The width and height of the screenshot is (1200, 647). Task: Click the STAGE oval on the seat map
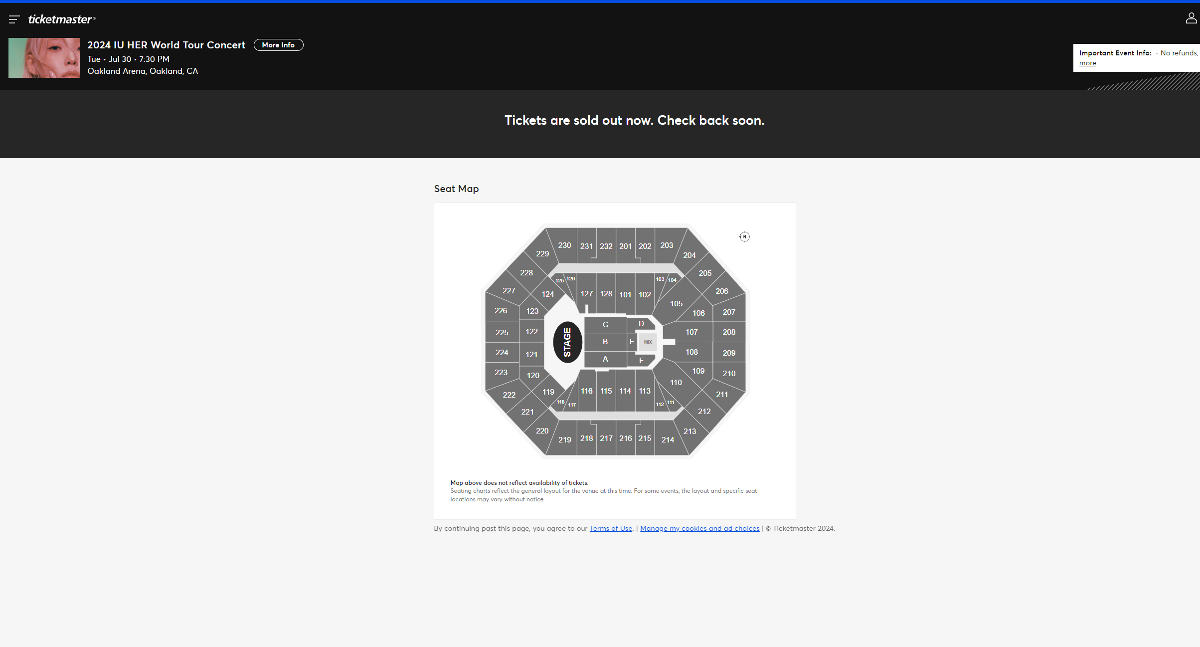567,342
